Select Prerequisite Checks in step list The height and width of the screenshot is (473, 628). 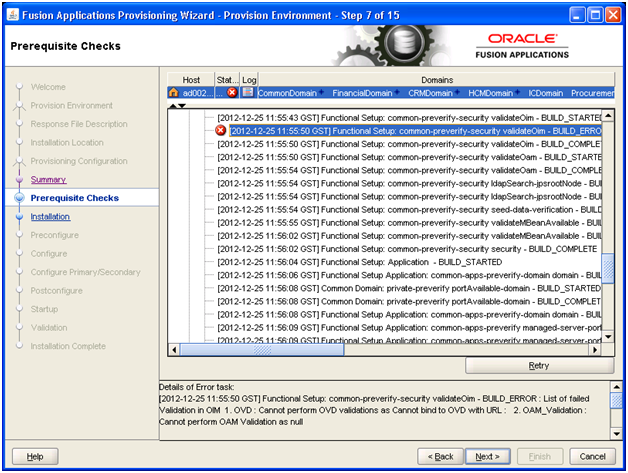click(x=74, y=198)
